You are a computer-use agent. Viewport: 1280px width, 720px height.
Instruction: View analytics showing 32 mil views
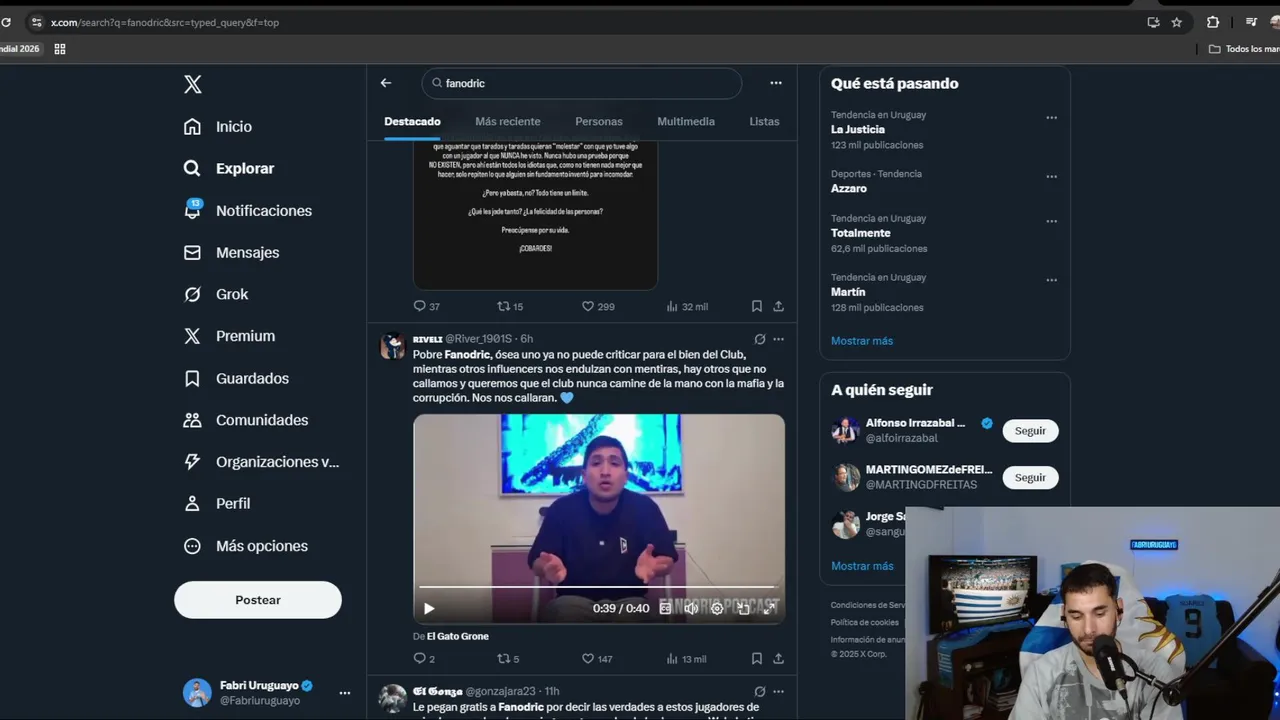(687, 306)
